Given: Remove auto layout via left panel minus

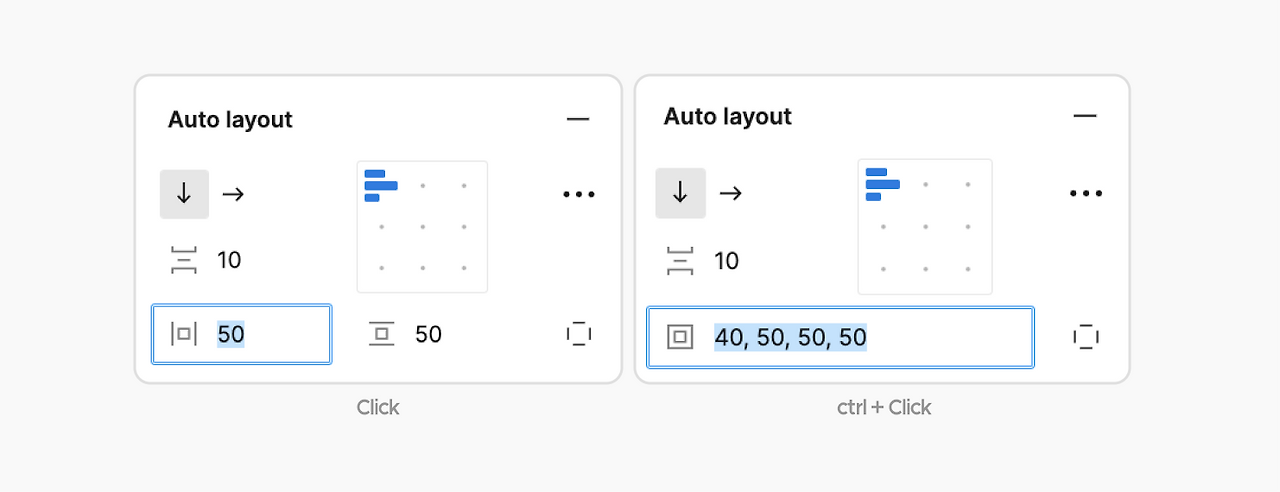Looking at the screenshot, I should 577,119.
